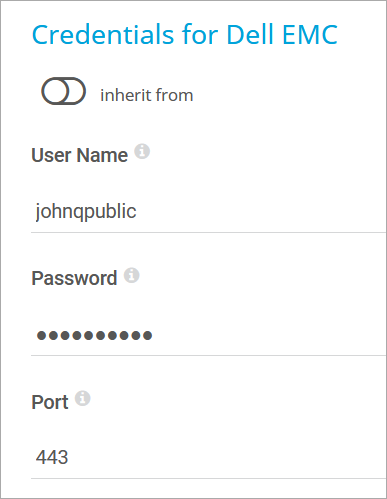Select the User Name label
Screen dimensions: 387x499
click(x=79, y=155)
